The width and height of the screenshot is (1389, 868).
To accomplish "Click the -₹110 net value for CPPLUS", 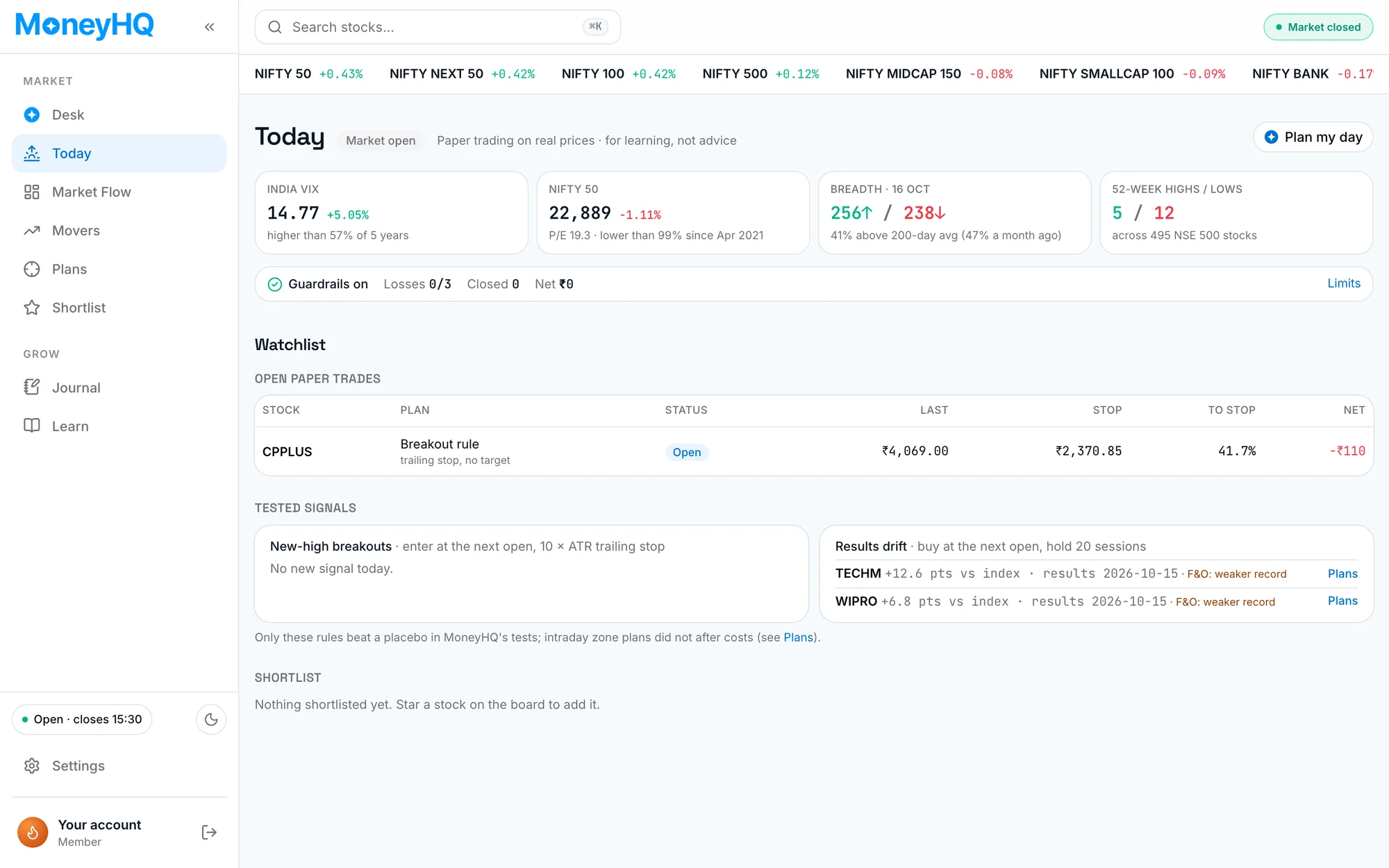I will tap(1347, 451).
